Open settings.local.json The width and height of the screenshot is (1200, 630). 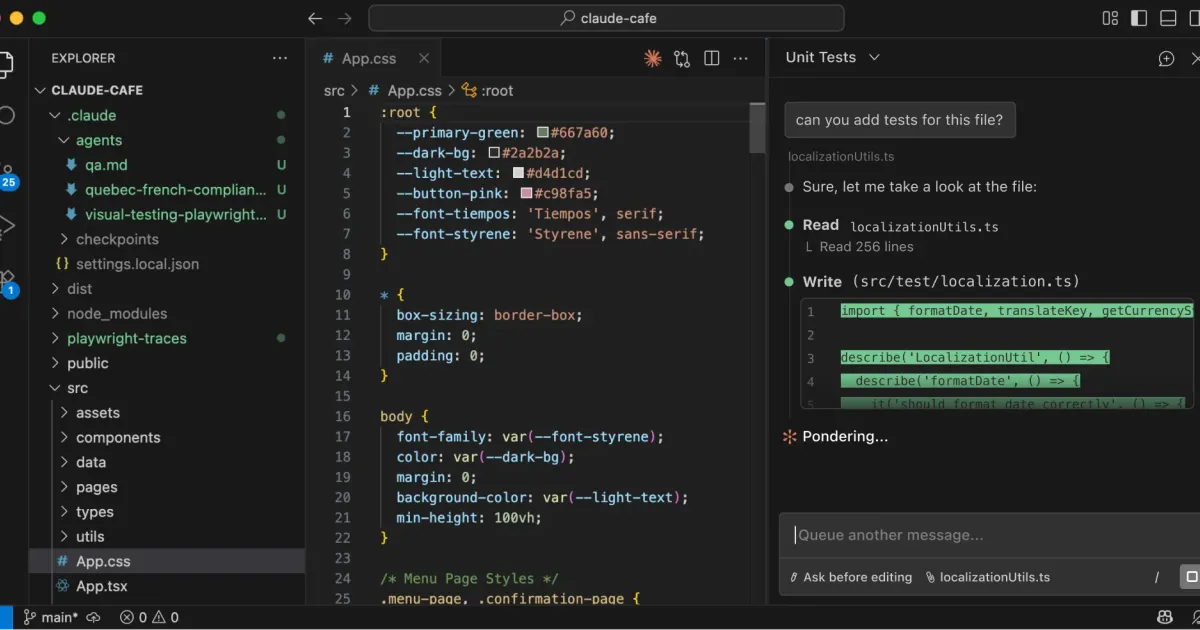(167, 264)
